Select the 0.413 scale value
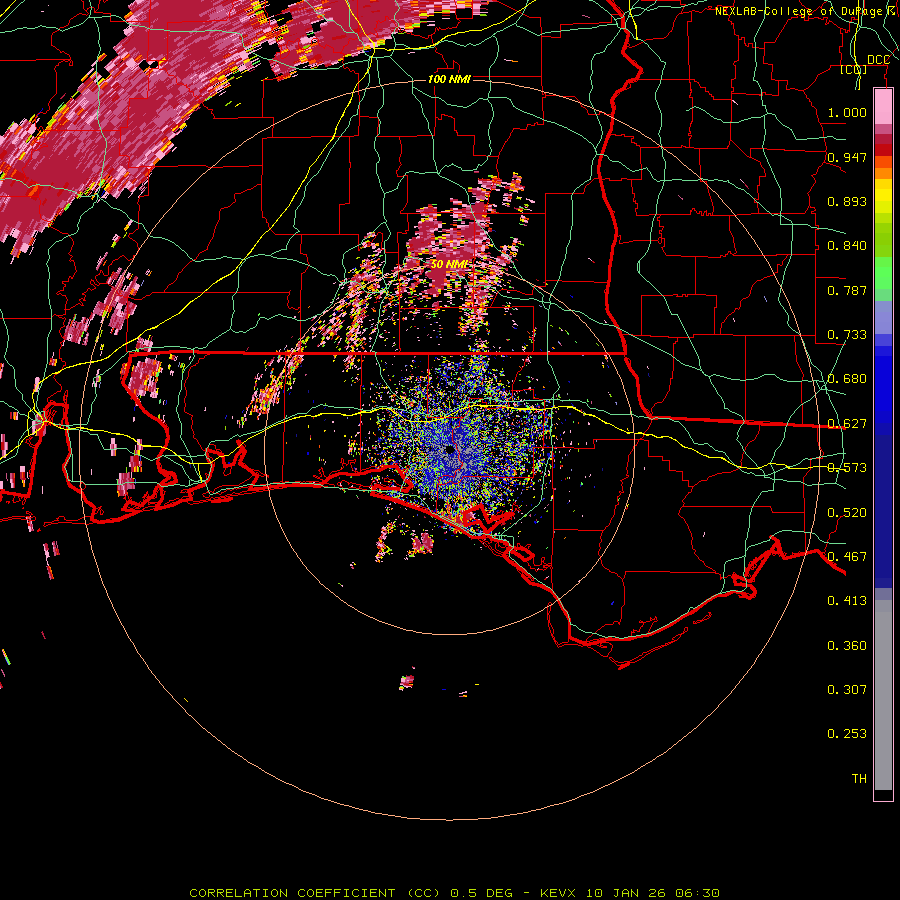This screenshot has width=900, height=900. pyautogui.click(x=847, y=601)
